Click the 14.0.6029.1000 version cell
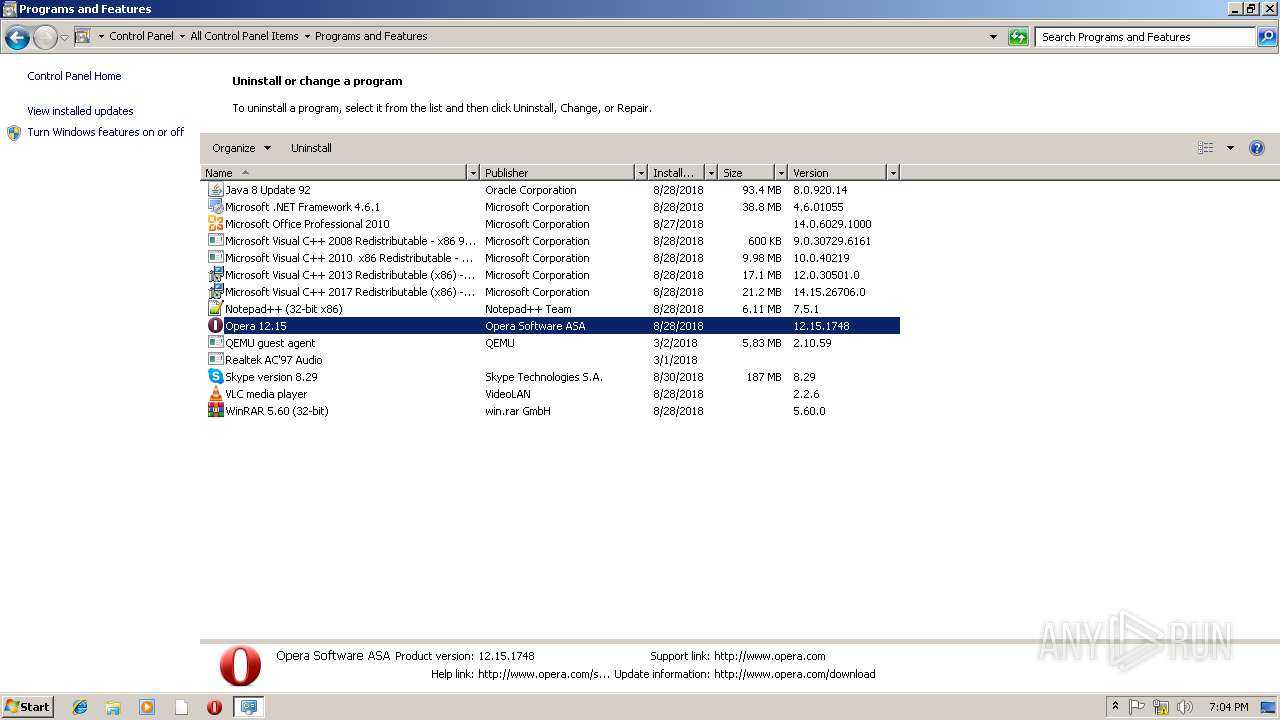 (x=832, y=224)
